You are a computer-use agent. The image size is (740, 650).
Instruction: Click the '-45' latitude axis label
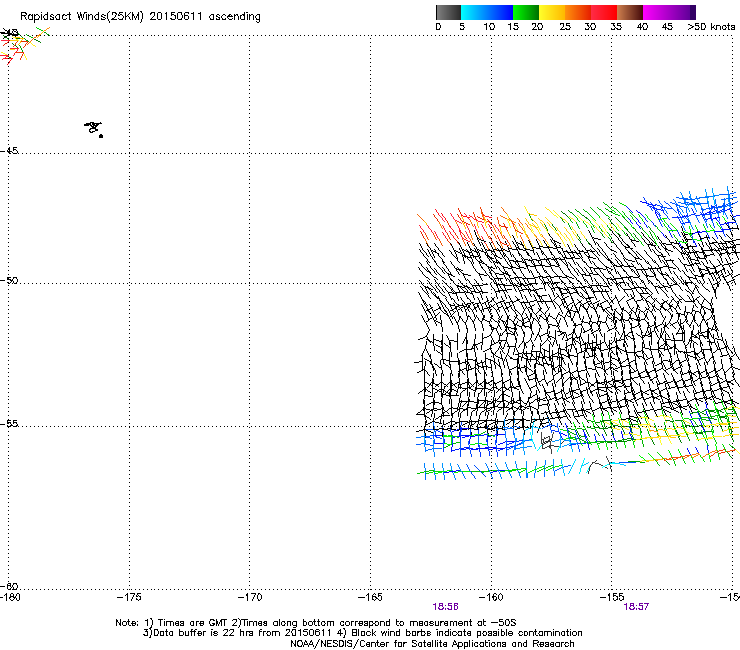click(x=9, y=151)
